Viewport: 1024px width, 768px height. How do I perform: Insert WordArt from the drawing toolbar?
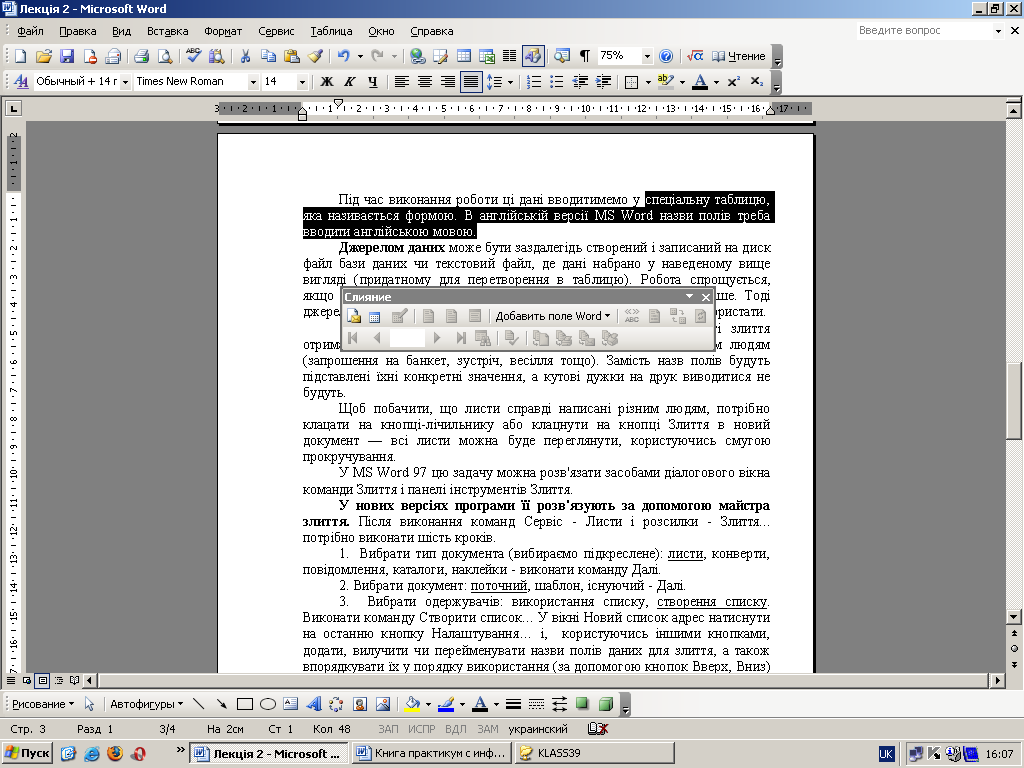313,704
